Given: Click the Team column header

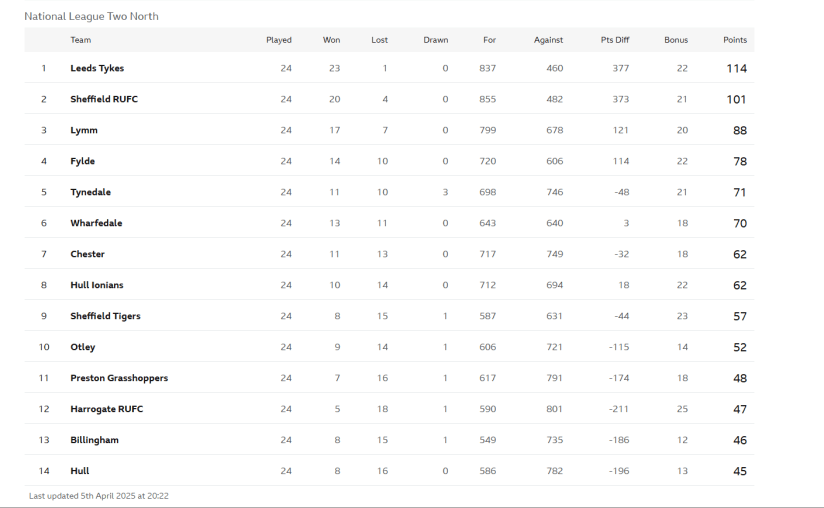Looking at the screenshot, I should pos(81,40).
